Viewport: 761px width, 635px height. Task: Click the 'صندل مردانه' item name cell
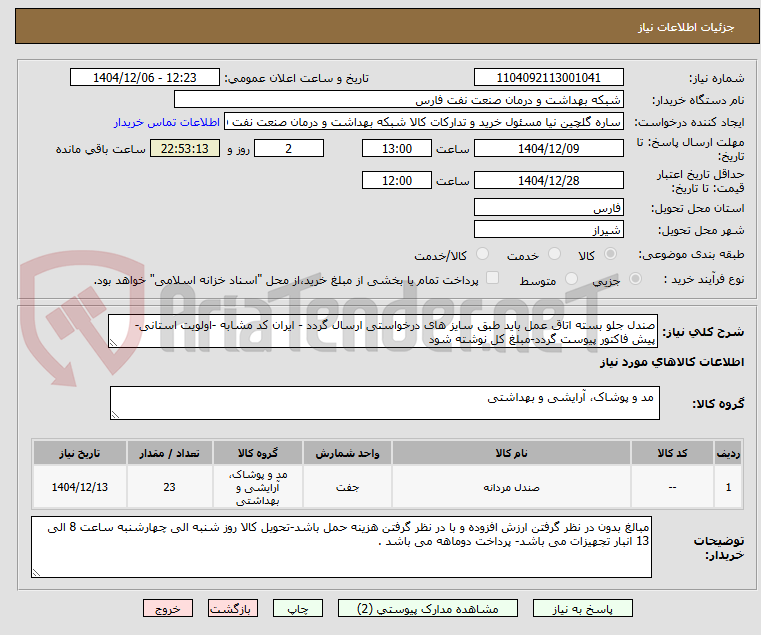511,487
